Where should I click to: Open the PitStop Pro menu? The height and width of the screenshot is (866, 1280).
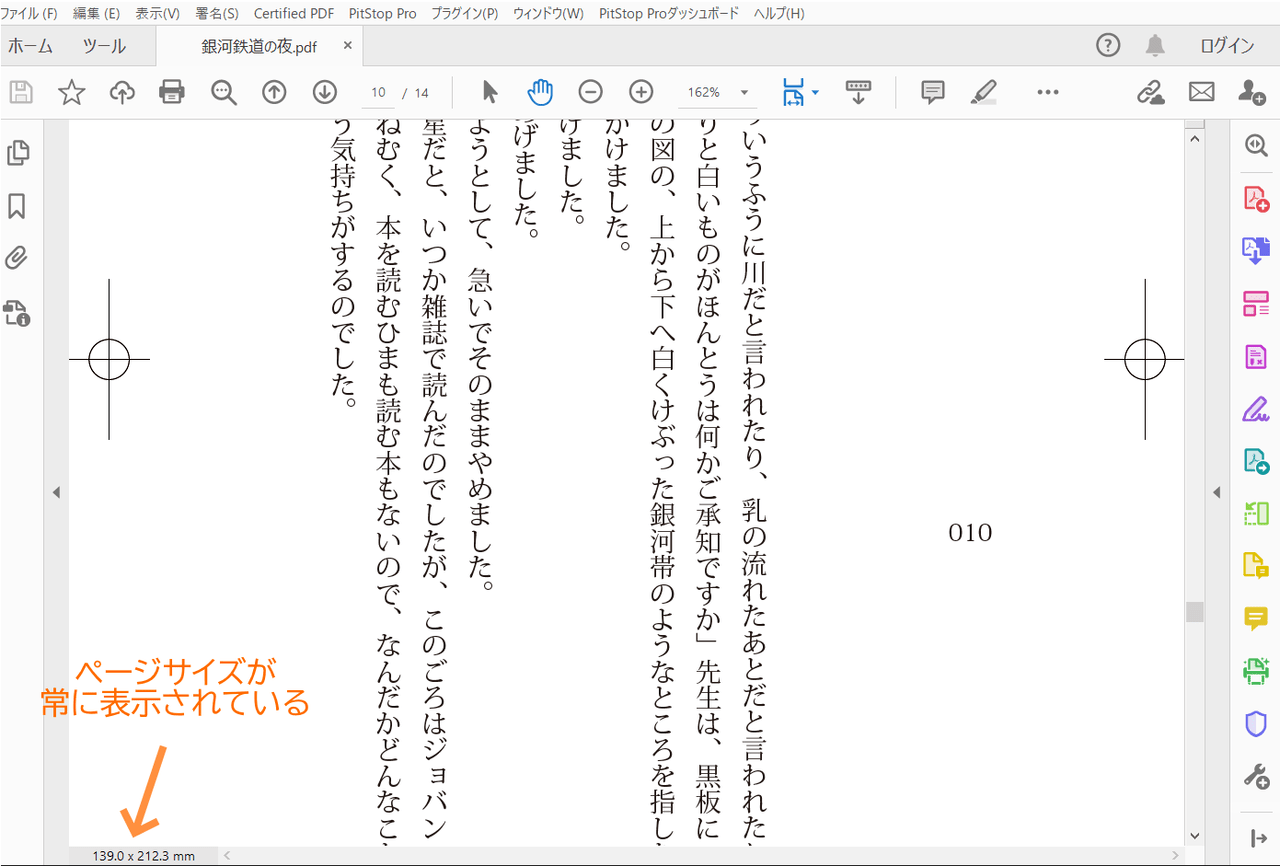(x=383, y=13)
